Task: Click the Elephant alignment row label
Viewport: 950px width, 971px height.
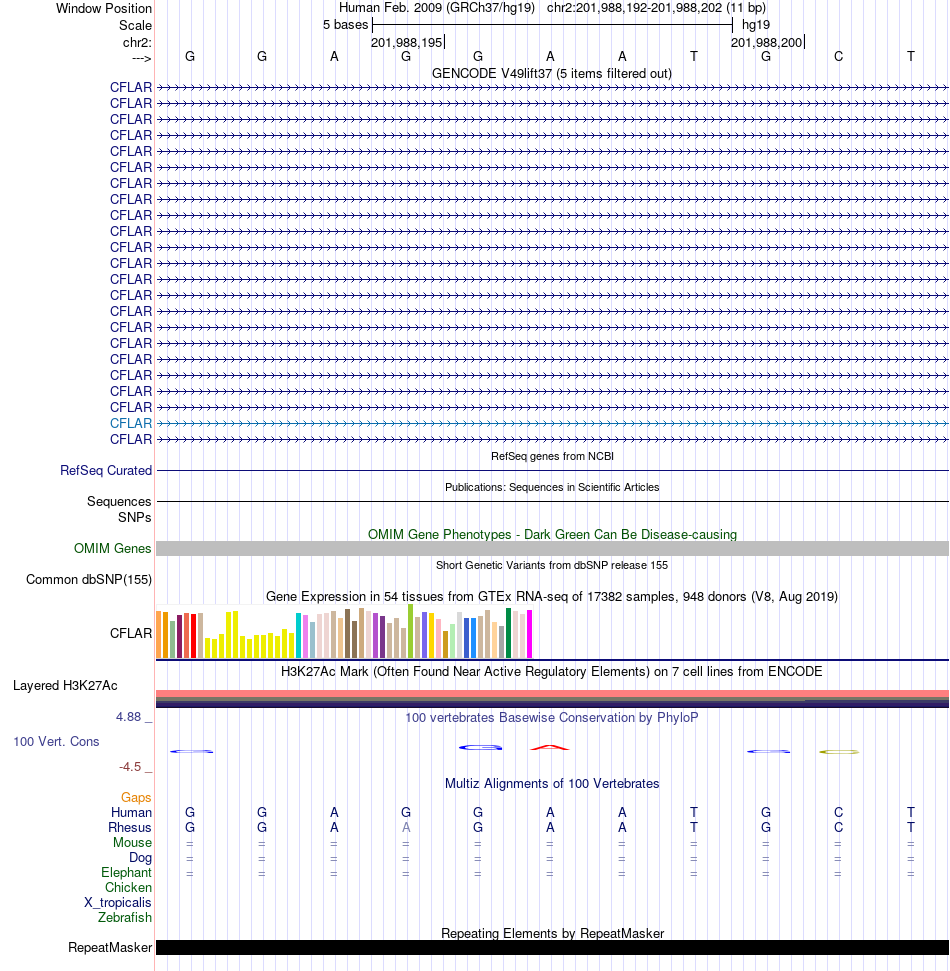Action: [126, 872]
